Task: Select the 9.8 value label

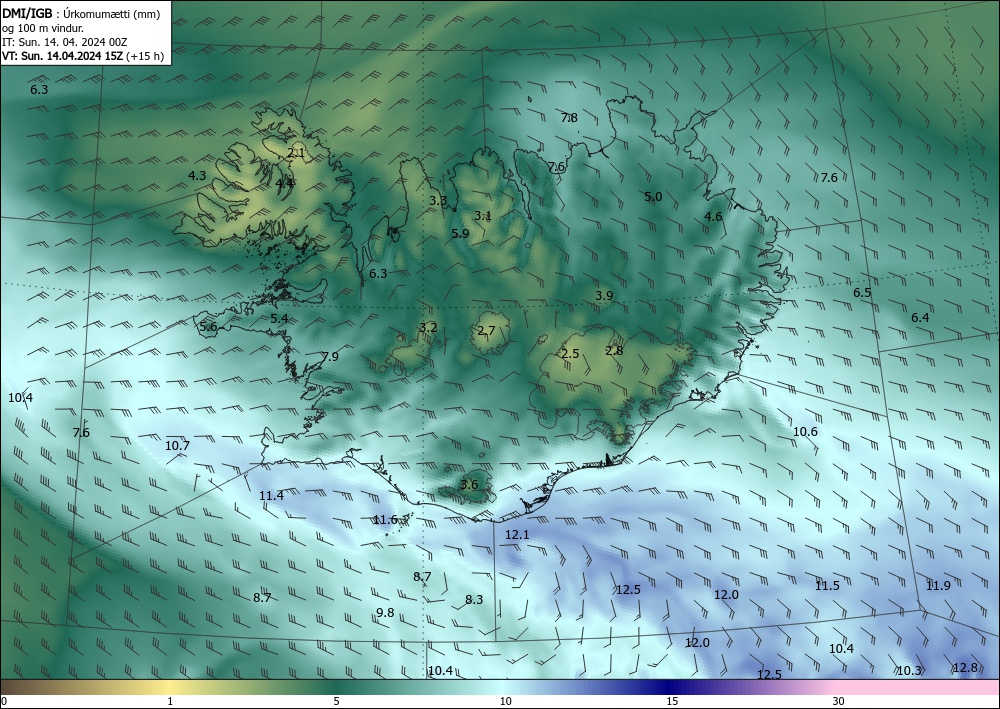Action: [385, 612]
